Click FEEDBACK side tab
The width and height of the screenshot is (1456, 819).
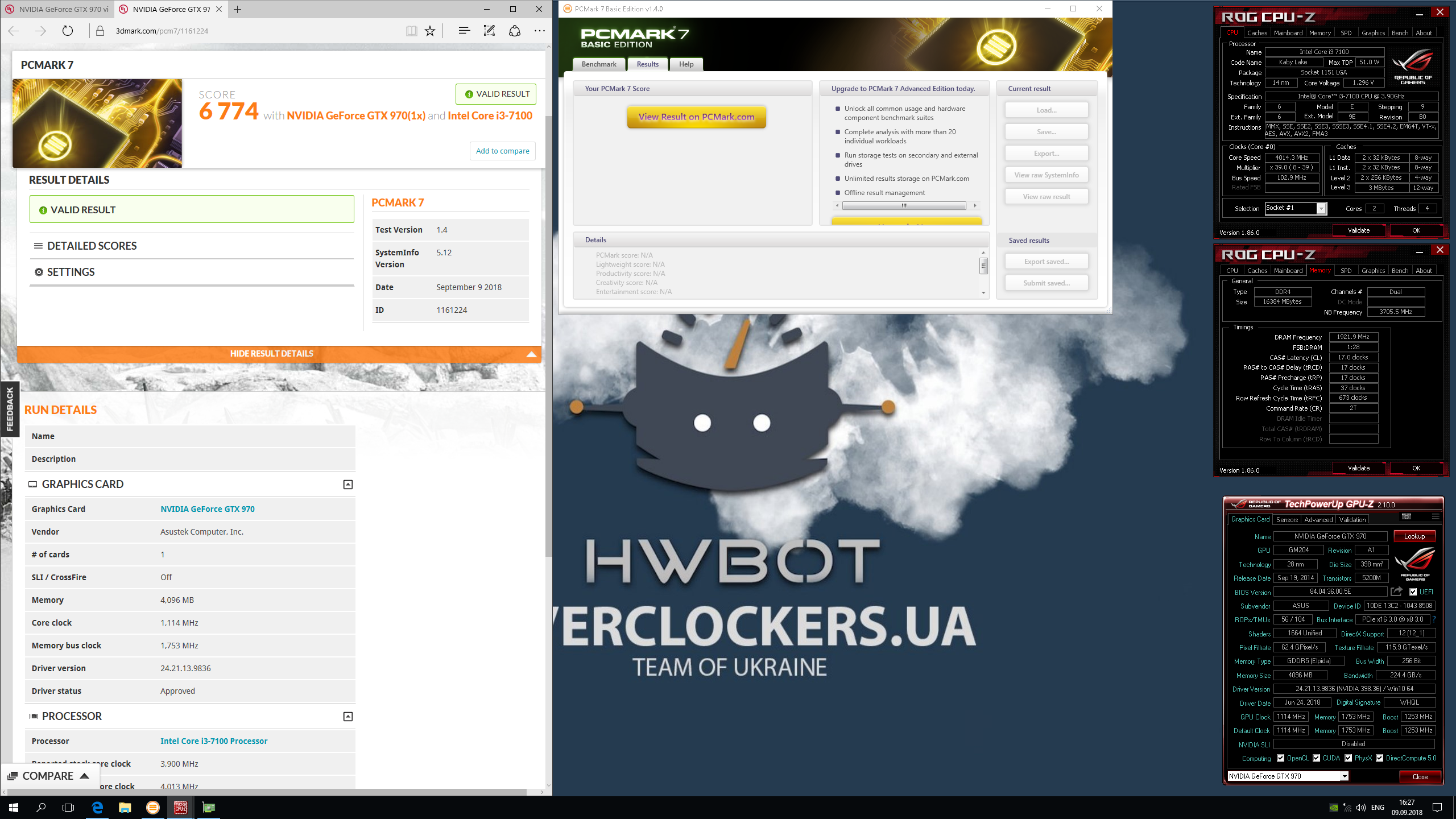[x=10, y=409]
